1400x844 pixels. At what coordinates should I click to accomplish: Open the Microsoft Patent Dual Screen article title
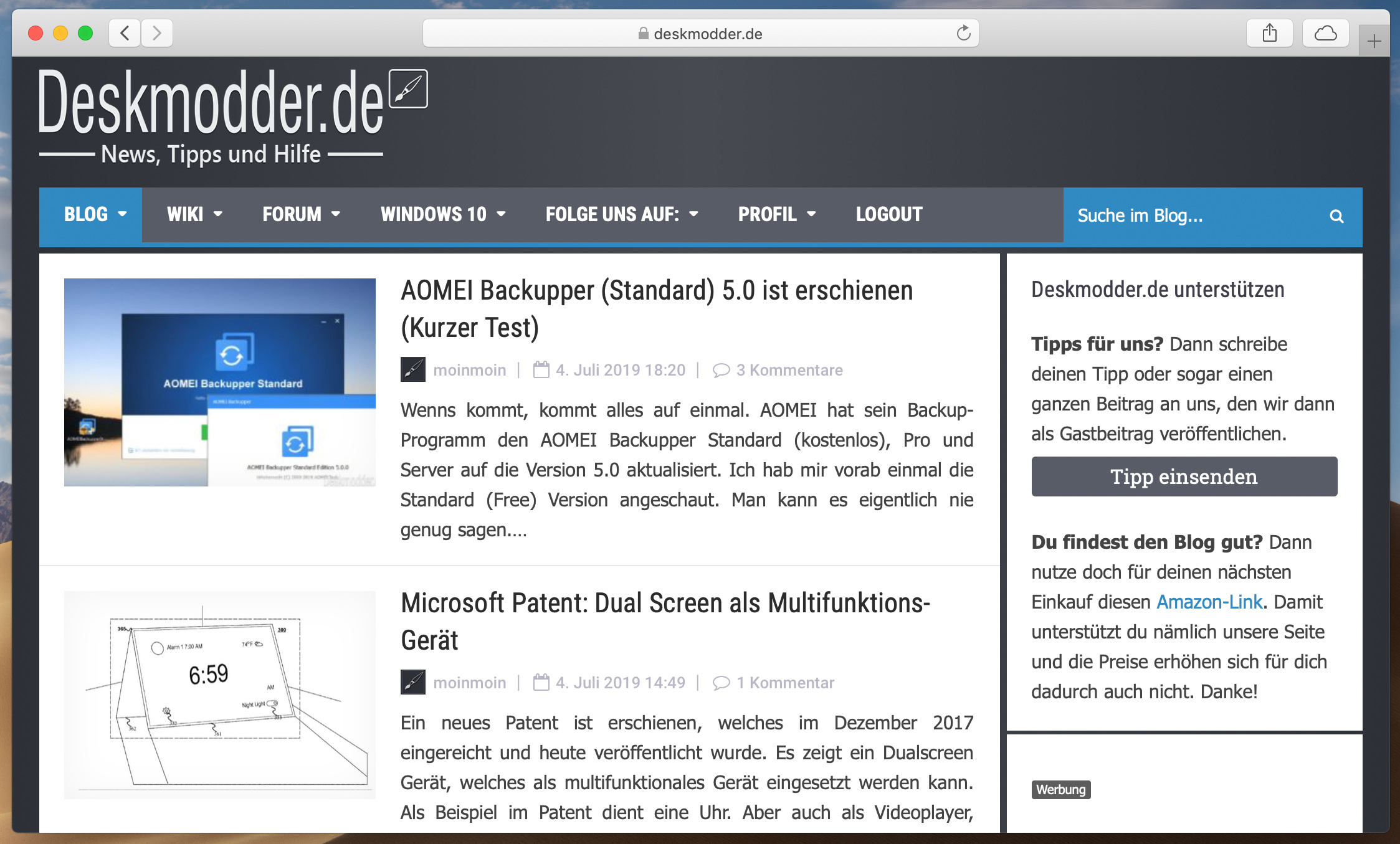pos(665,622)
